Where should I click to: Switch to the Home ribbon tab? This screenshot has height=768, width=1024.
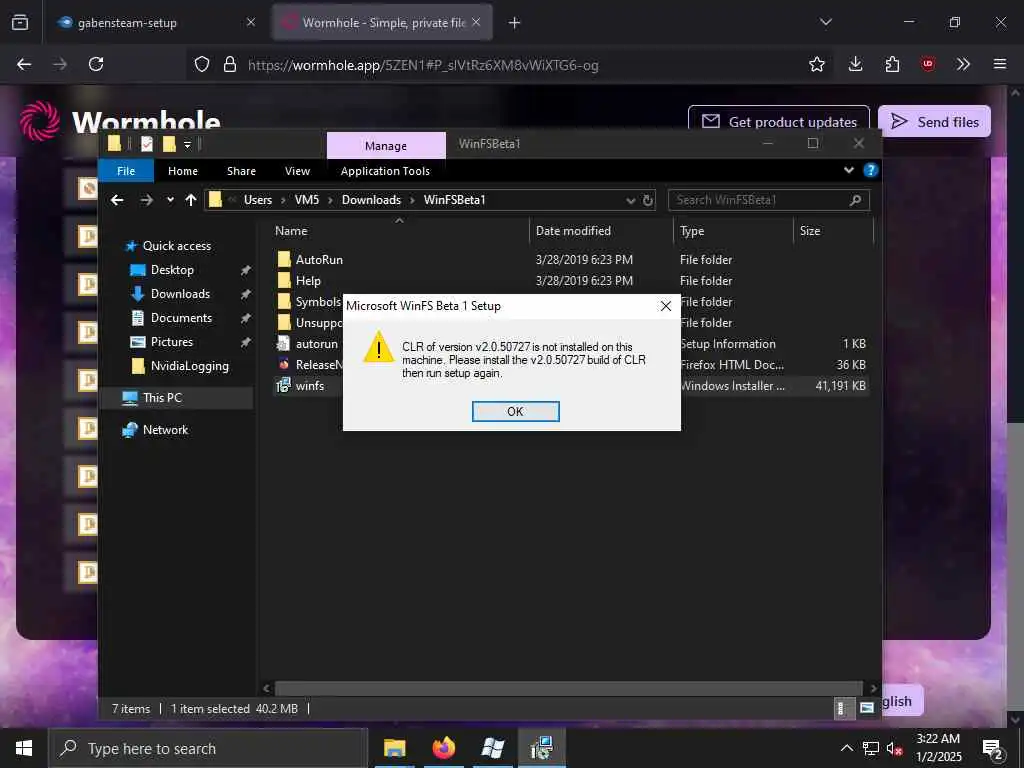click(x=183, y=171)
